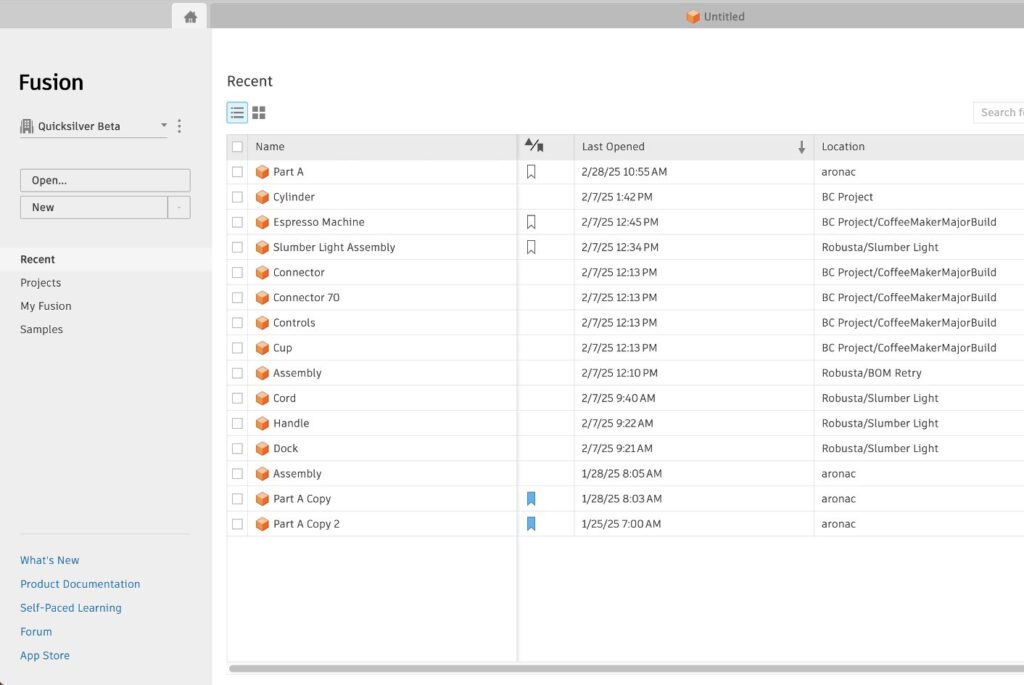Select the Part A Copy file name
Screen dimensions: 1024x685
tap(302, 499)
